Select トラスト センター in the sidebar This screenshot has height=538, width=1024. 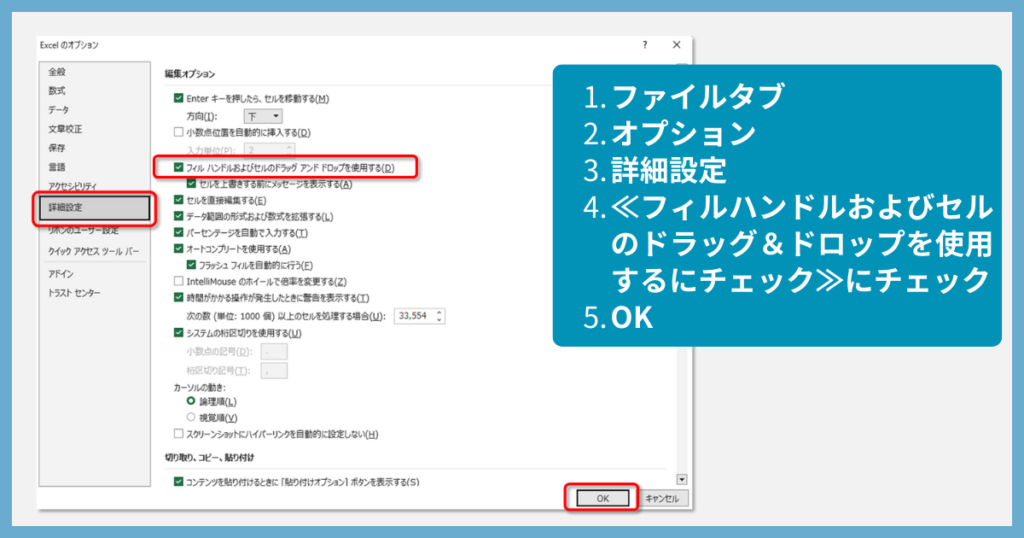point(74,293)
